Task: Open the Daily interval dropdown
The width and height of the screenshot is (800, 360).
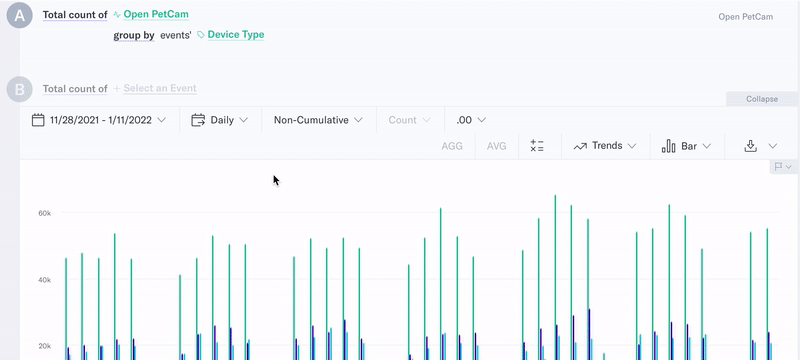Action: tap(220, 120)
